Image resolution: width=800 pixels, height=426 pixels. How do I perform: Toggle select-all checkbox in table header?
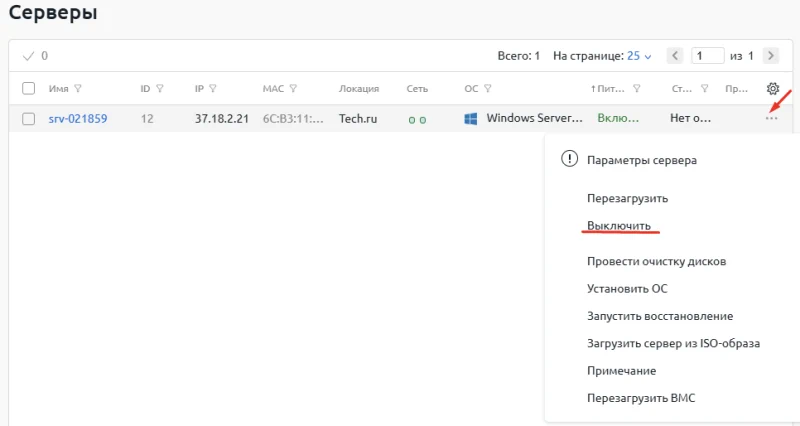pyautogui.click(x=28, y=88)
